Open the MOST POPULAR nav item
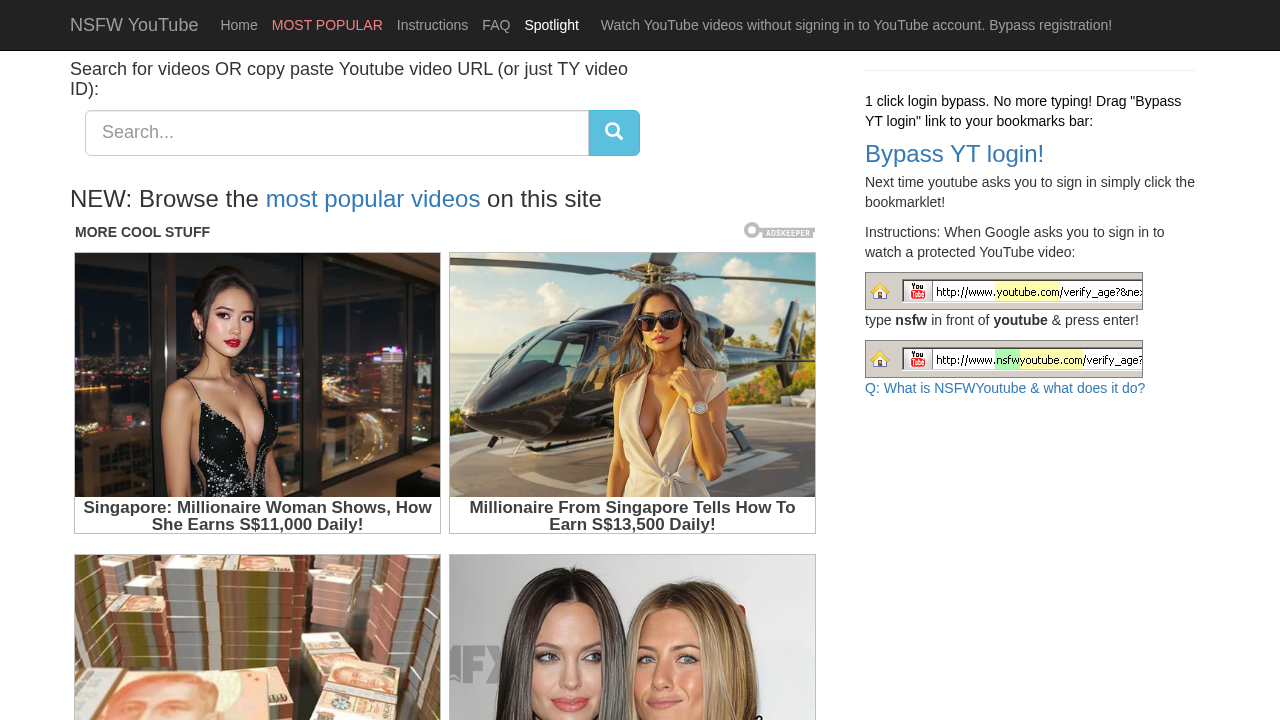 click(x=327, y=25)
